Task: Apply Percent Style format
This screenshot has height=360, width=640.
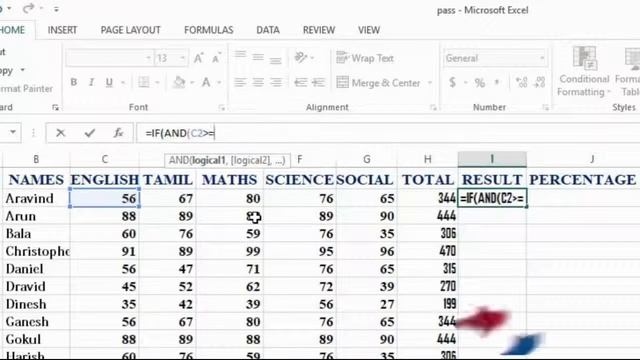Action: [480, 83]
